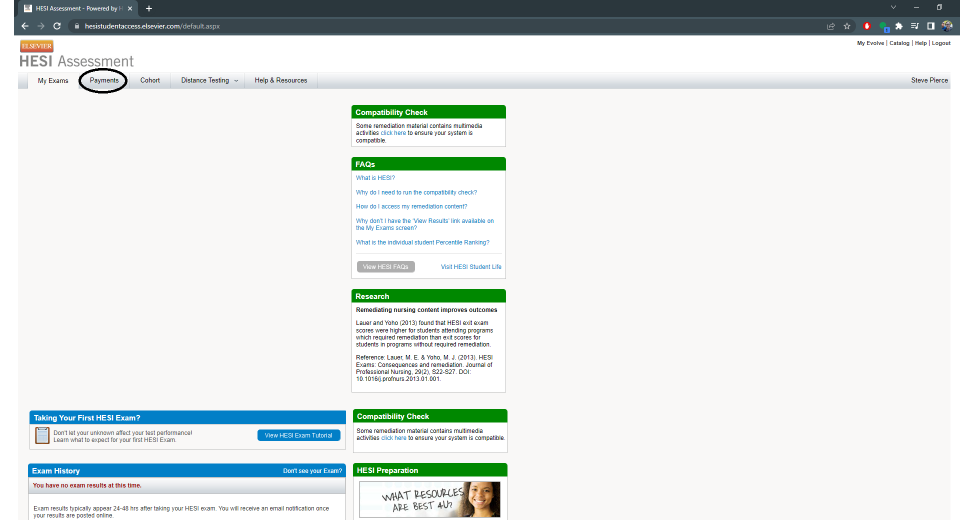Open a new browser tab
The image size is (960, 520).
click(x=149, y=9)
